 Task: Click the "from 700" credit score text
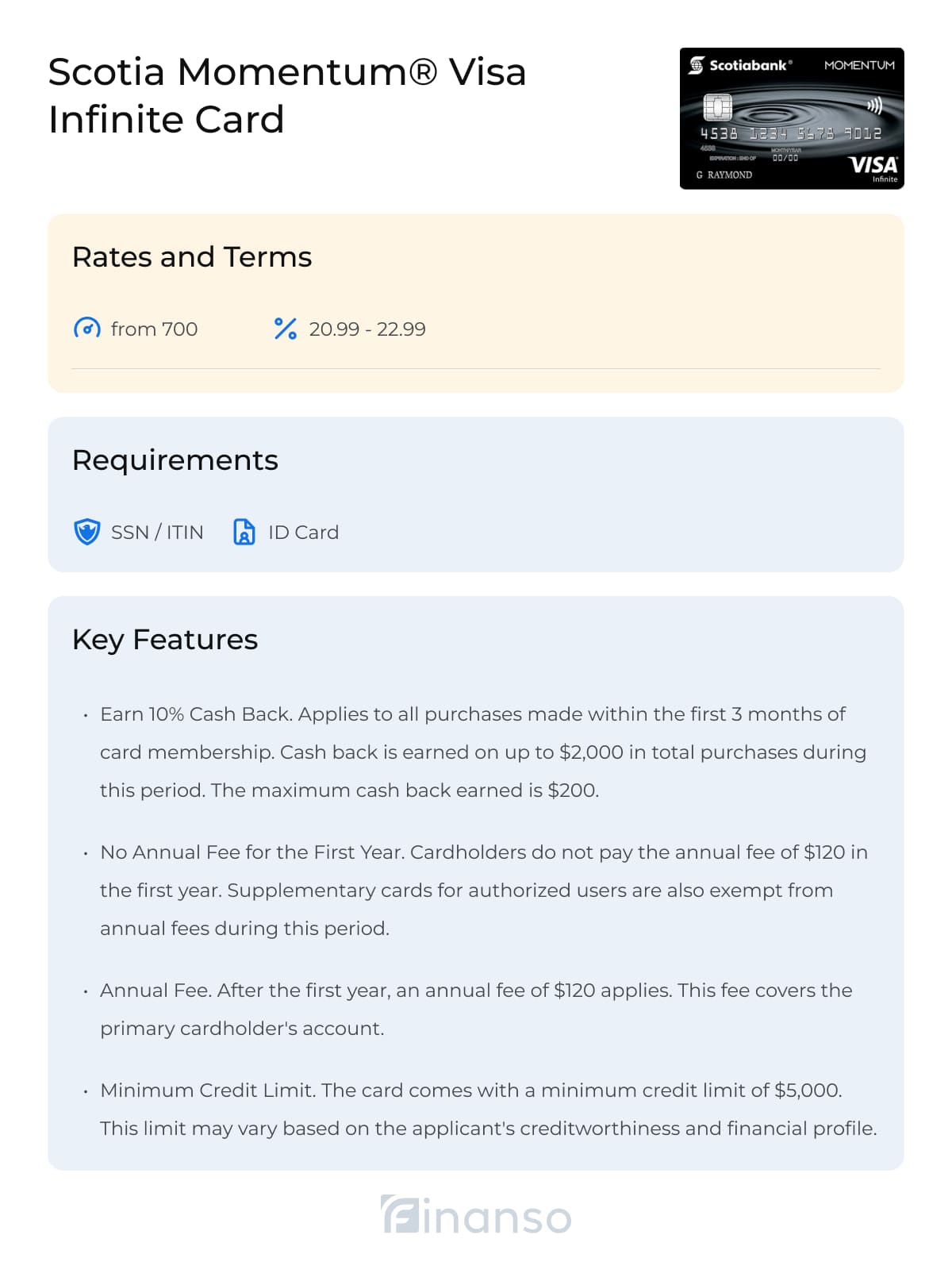click(x=154, y=329)
